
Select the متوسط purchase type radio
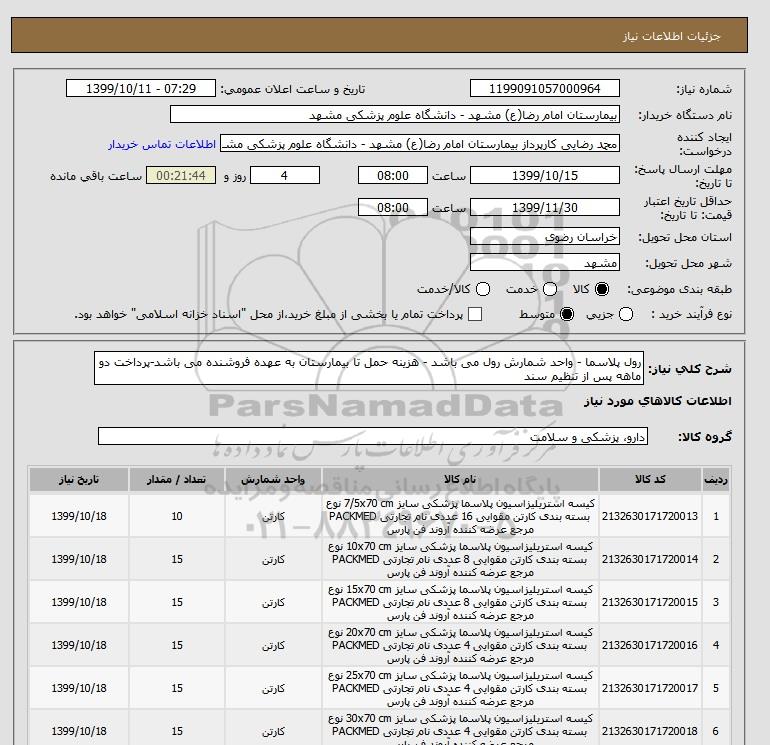(x=567, y=314)
